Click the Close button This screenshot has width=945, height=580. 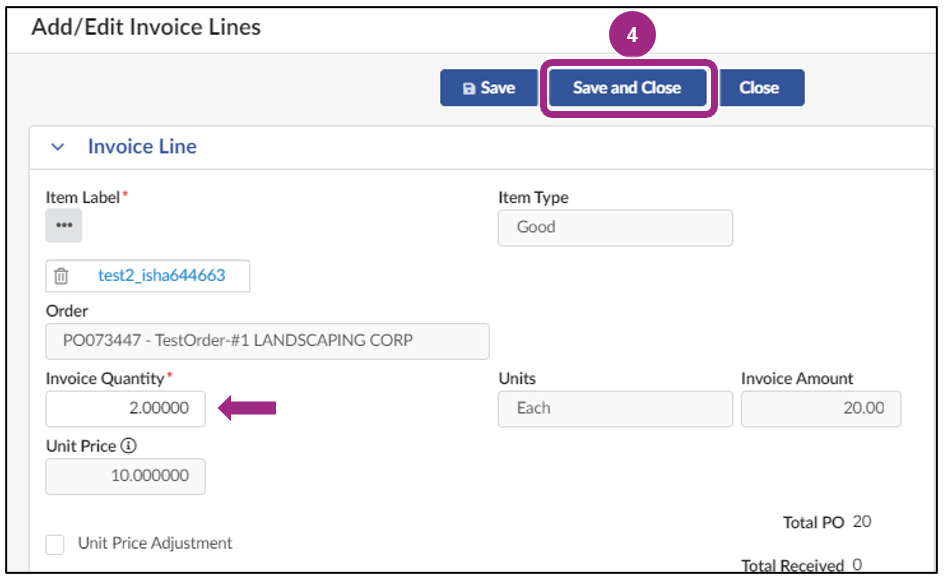tap(761, 88)
